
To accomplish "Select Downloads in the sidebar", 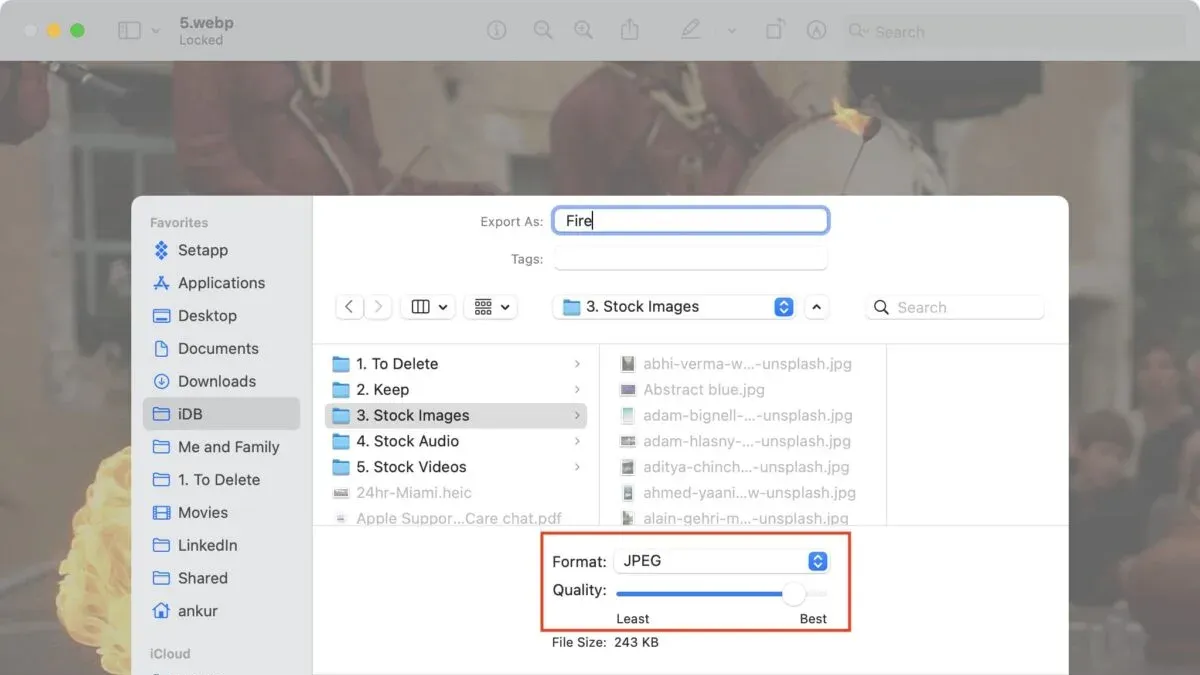I will [215, 381].
